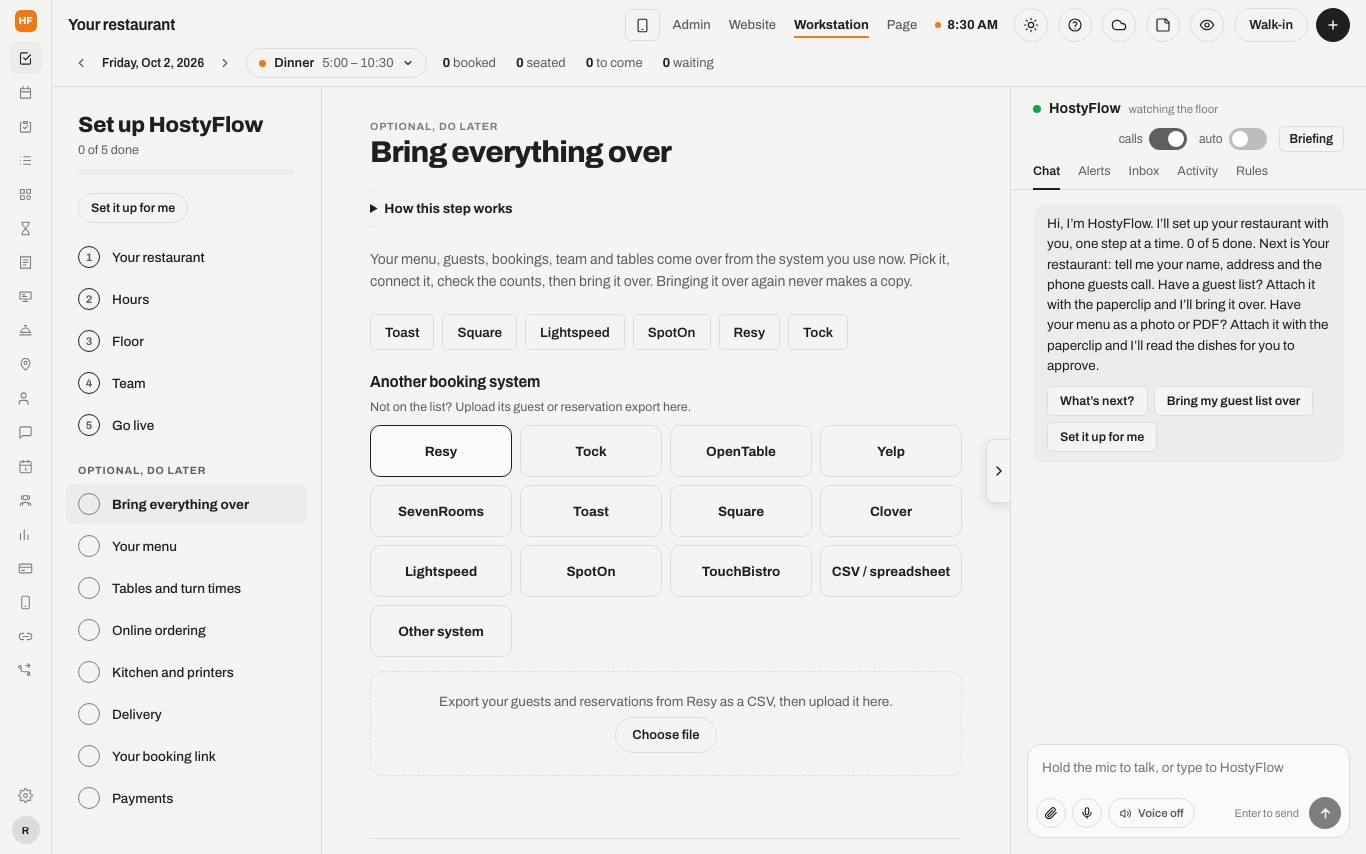
Task: Go to previous day arrow
Action: pos(81,63)
